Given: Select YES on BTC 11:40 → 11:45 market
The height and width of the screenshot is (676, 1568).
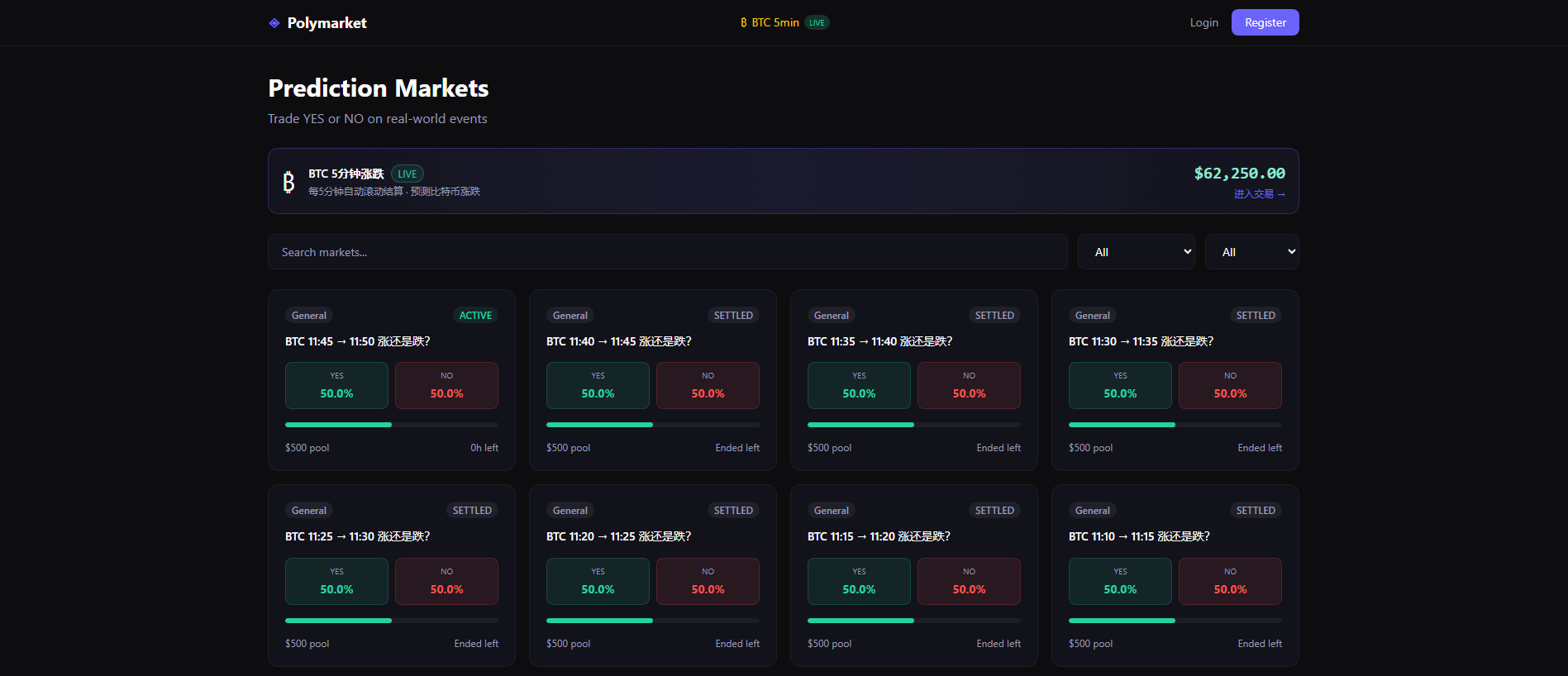Looking at the screenshot, I should coord(598,385).
